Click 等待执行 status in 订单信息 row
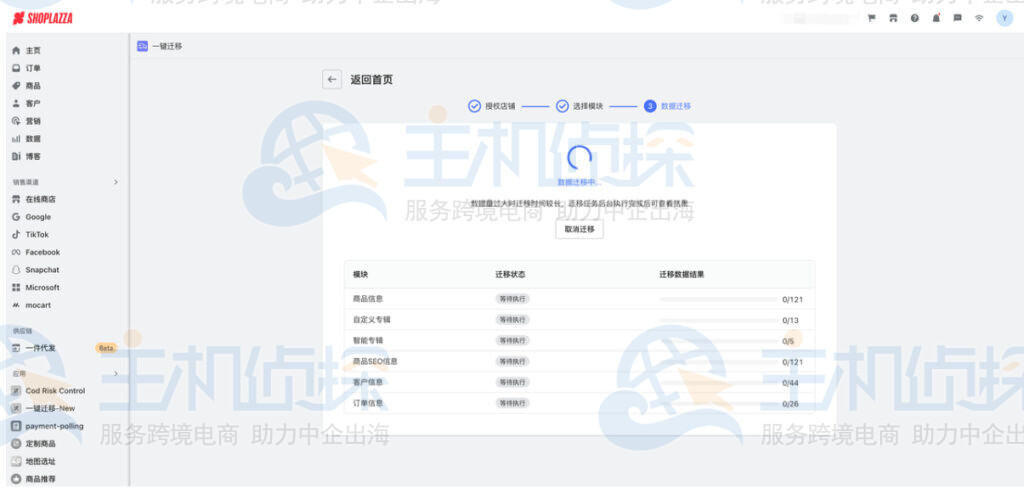1024x489 pixels. [512, 403]
